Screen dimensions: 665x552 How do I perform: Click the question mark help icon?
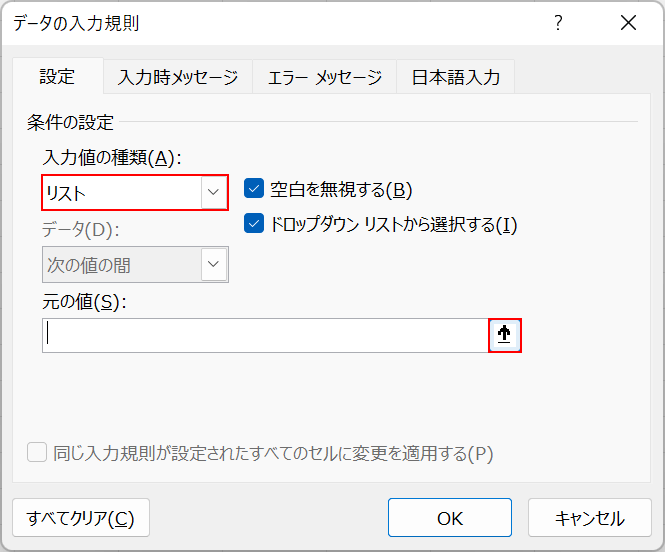[x=559, y=23]
